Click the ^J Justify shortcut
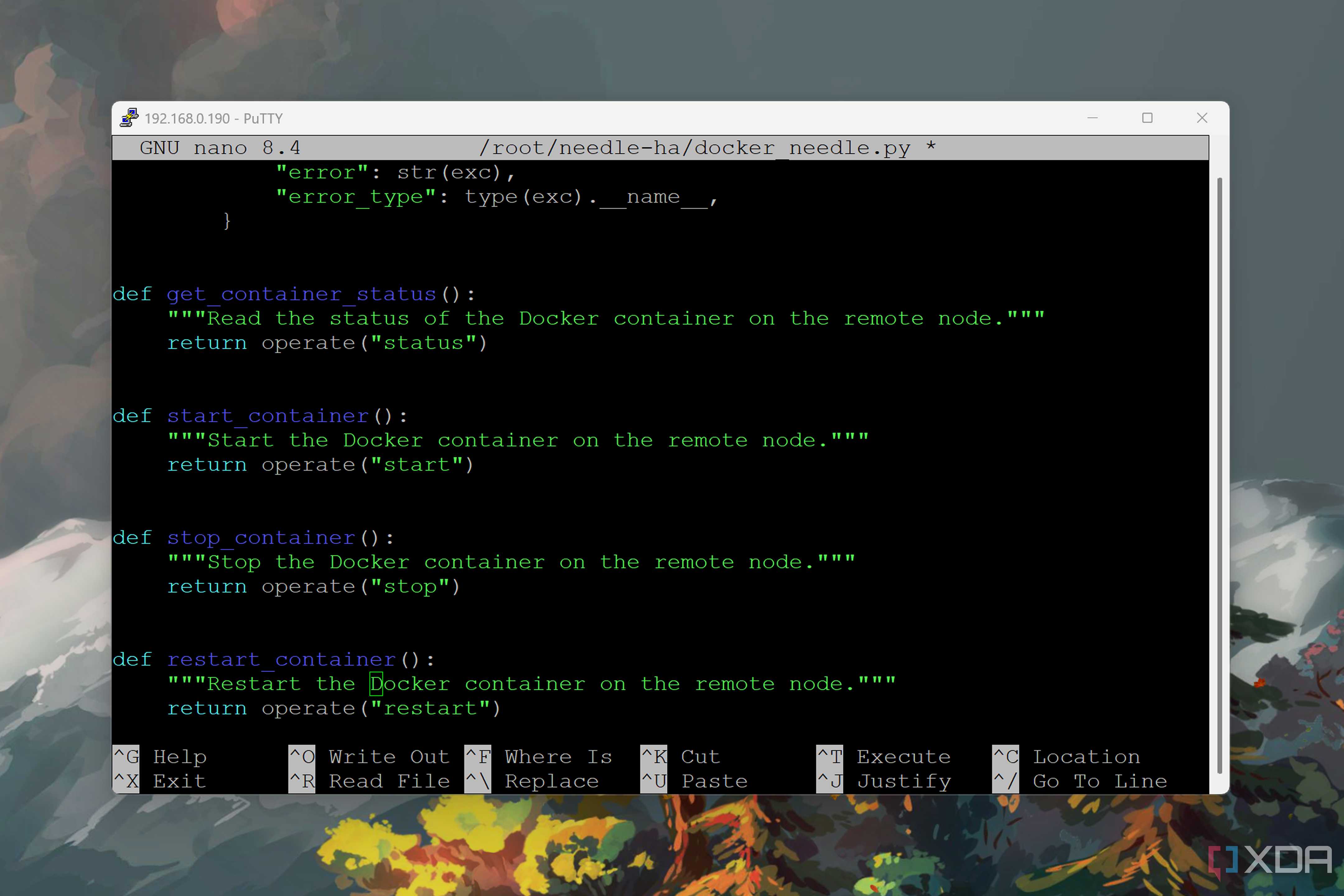 [884, 781]
